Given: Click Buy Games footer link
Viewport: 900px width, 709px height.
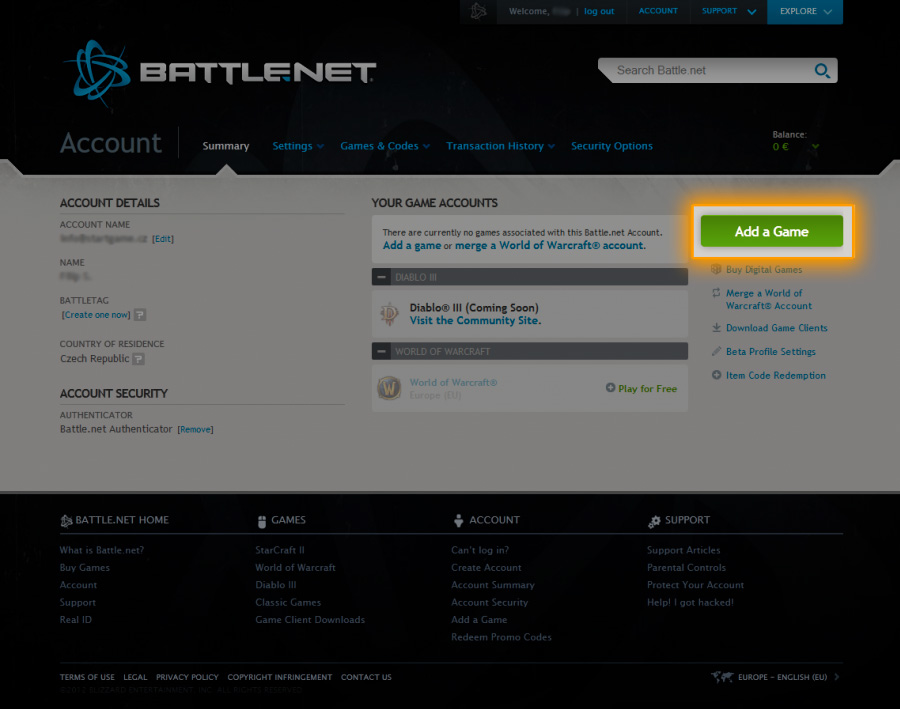Looking at the screenshot, I should tap(84, 567).
